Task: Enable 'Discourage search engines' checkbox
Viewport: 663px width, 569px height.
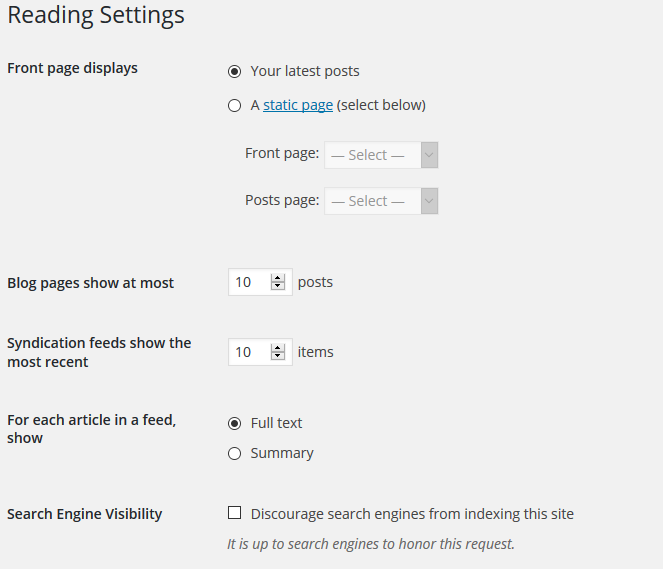Action: click(x=234, y=513)
